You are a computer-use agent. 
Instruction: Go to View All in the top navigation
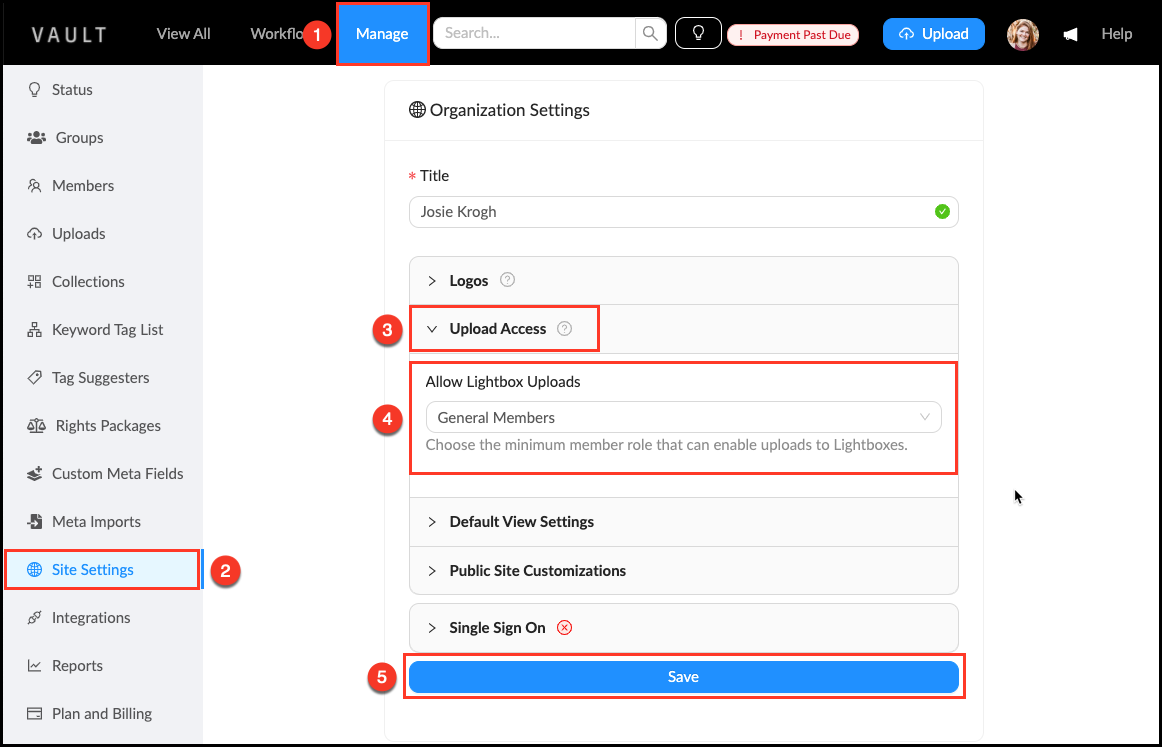[x=183, y=34]
